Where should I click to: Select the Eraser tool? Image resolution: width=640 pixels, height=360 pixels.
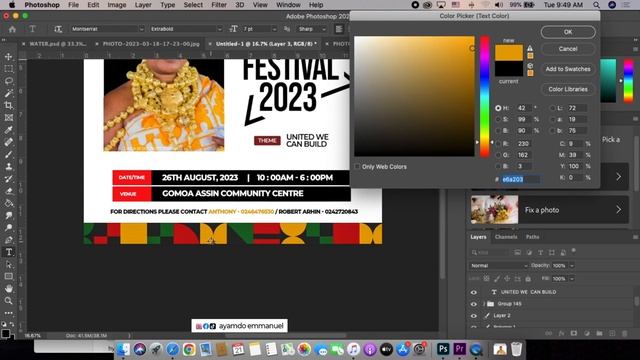tap(8, 191)
